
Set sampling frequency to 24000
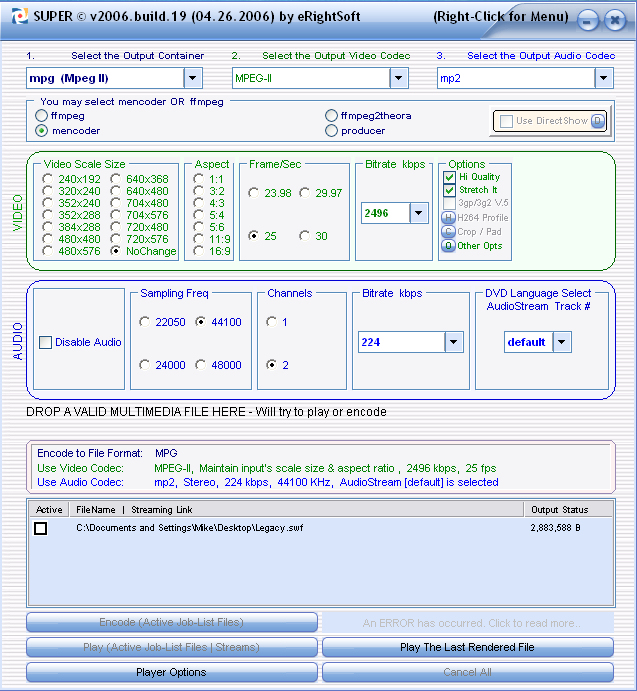pyautogui.click(x=145, y=365)
